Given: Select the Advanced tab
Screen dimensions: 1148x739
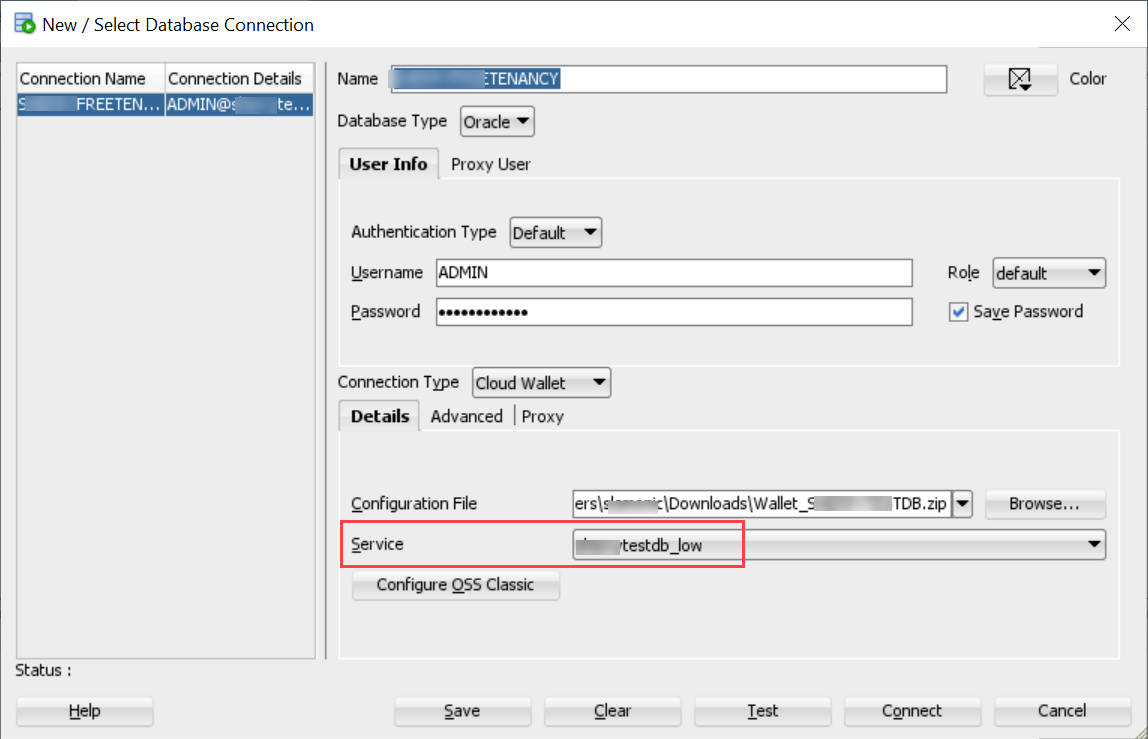Looking at the screenshot, I should [466, 417].
